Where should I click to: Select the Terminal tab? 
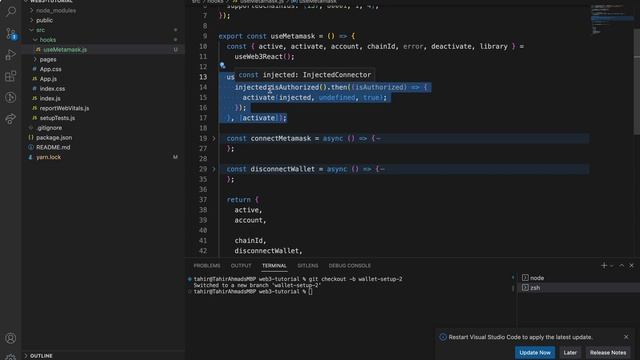[274, 265]
